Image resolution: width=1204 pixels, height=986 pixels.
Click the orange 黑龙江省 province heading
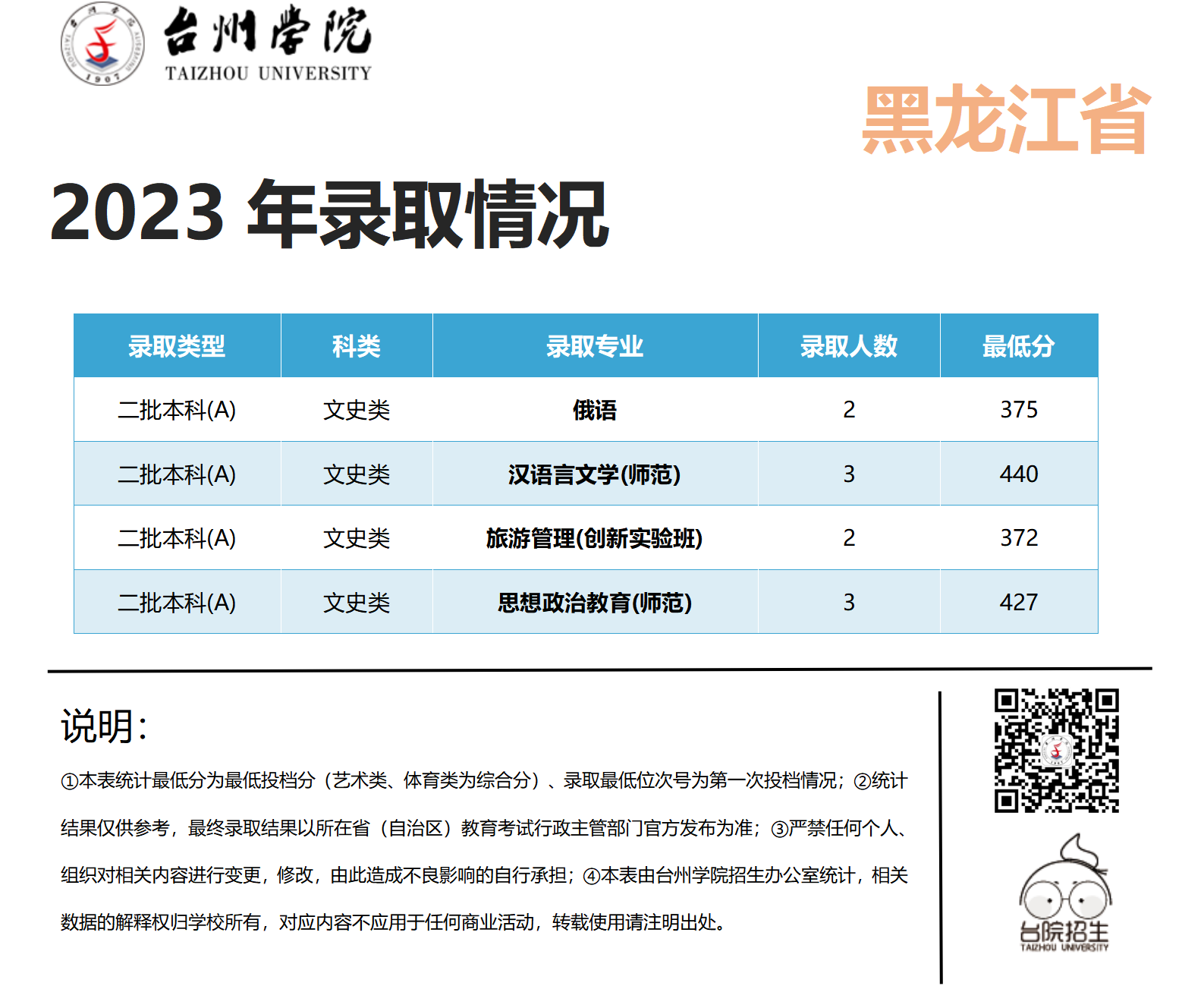pyautogui.click(x=1007, y=120)
